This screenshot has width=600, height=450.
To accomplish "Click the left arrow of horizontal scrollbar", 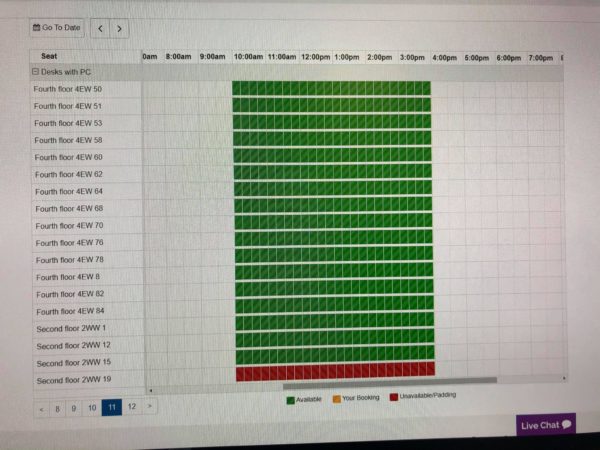I will click(x=151, y=390).
